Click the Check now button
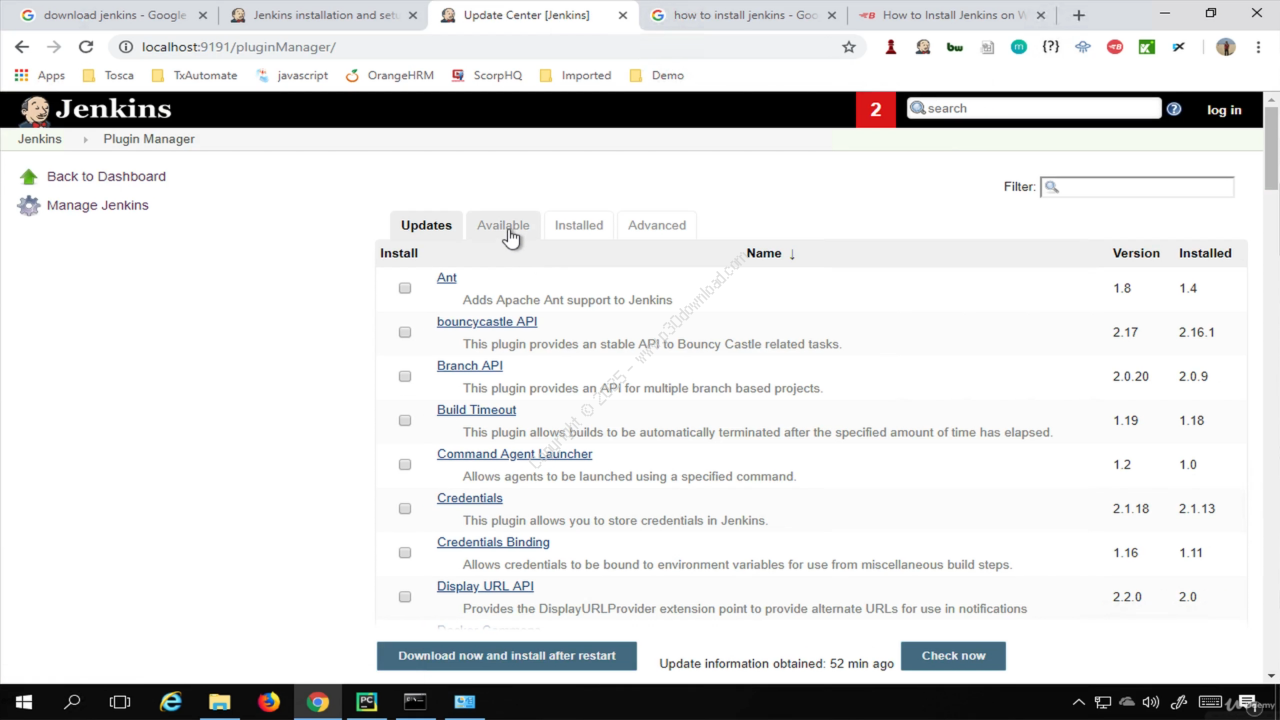Image resolution: width=1280 pixels, height=720 pixels. coord(953,656)
